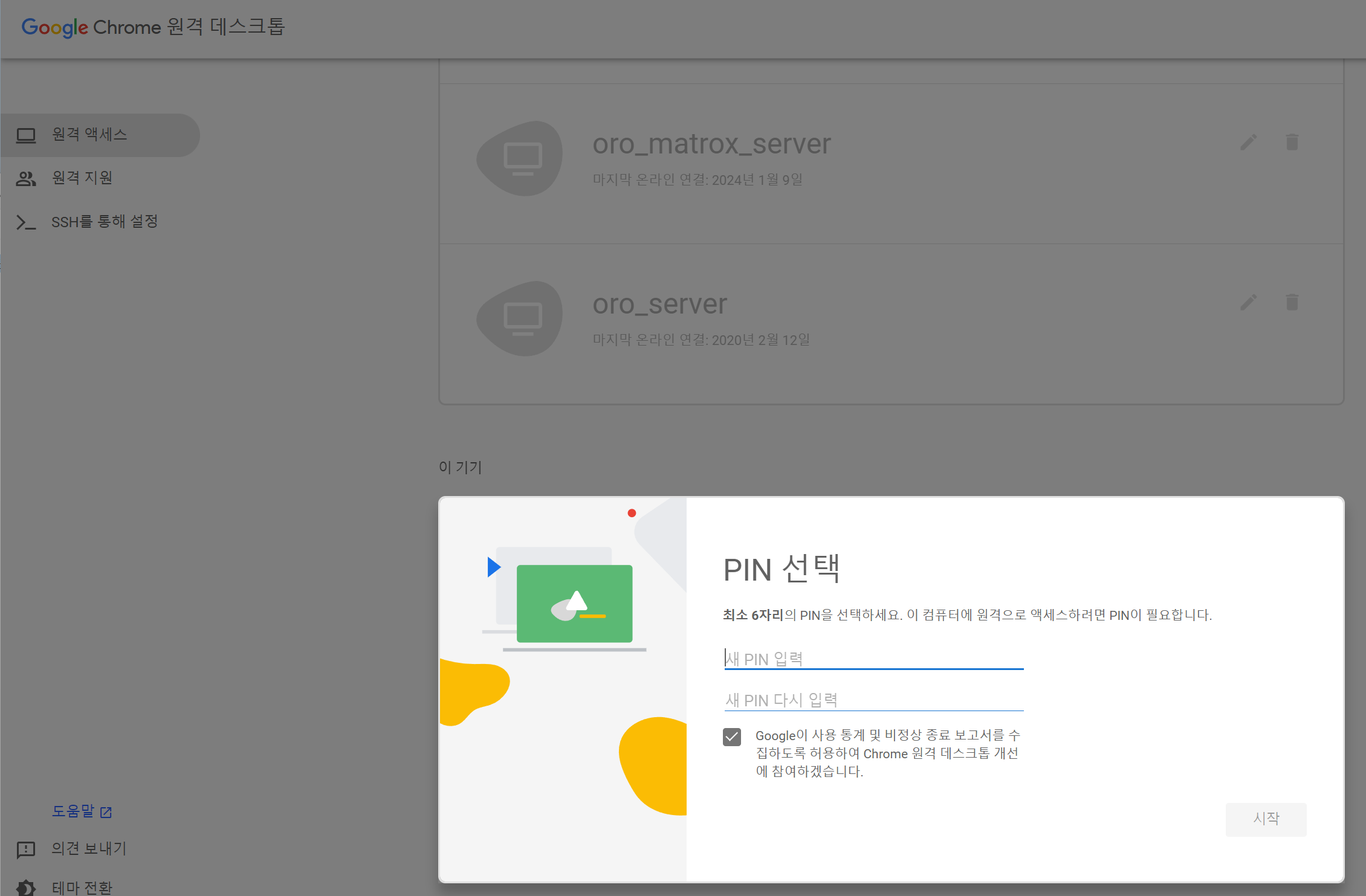Click the PIN 선택 heading
The width and height of the screenshot is (1366, 896).
point(782,569)
